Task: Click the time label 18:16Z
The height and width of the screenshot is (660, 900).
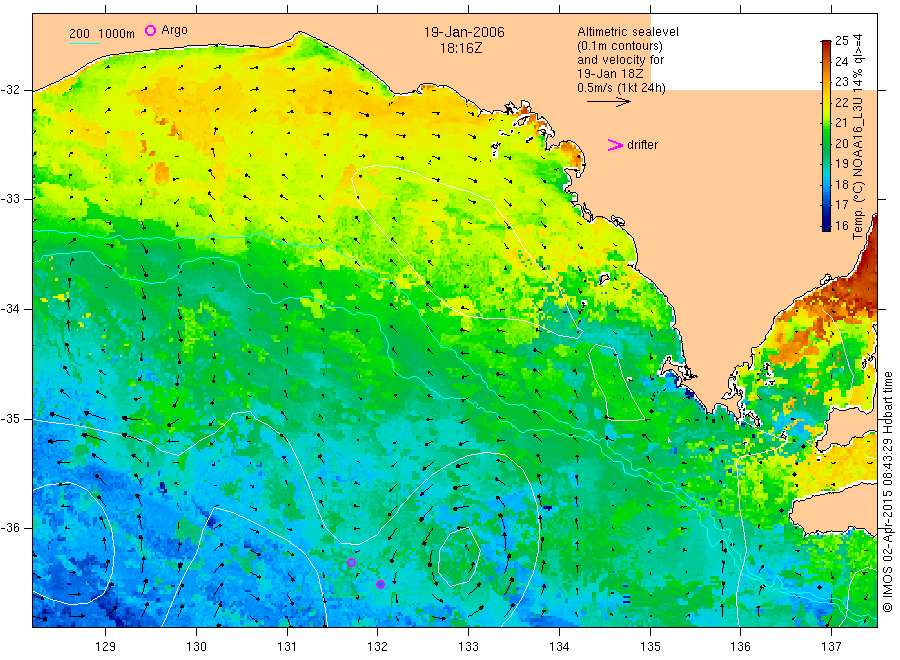Action: click(x=461, y=48)
